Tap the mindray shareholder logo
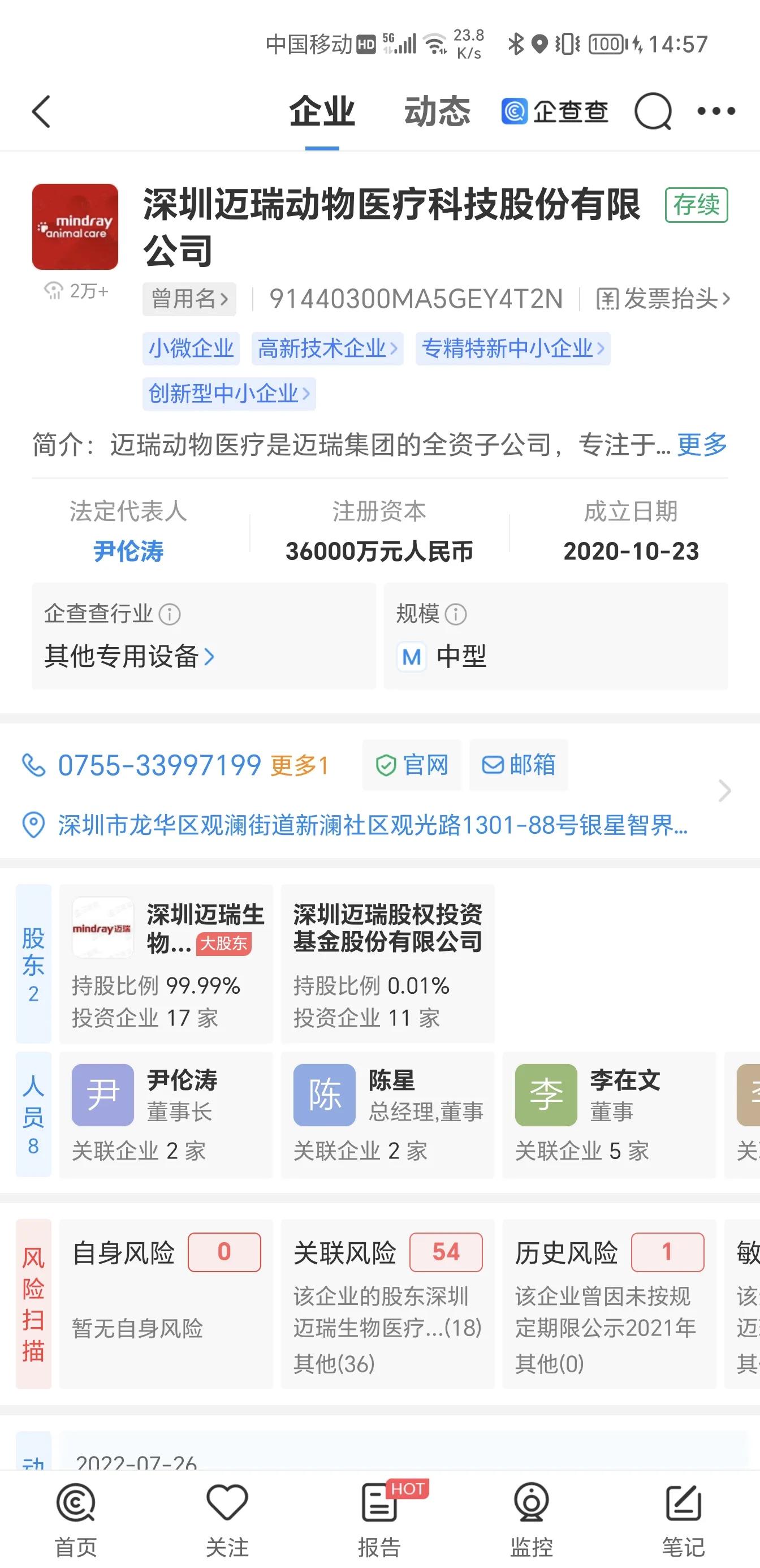This screenshot has width=760, height=1568. coord(102,928)
